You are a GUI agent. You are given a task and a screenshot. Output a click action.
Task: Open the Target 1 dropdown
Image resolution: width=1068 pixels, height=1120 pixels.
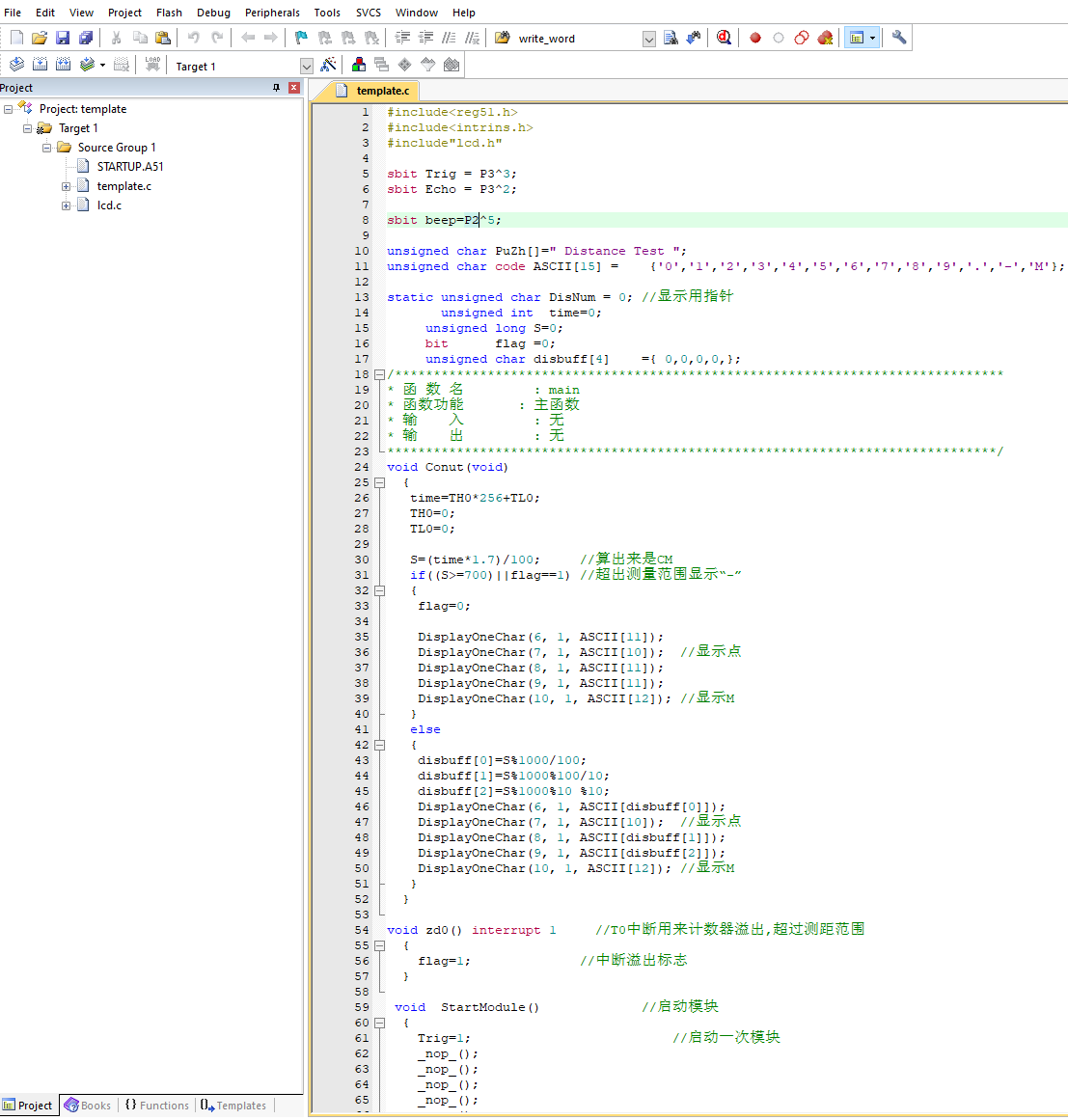point(307,67)
